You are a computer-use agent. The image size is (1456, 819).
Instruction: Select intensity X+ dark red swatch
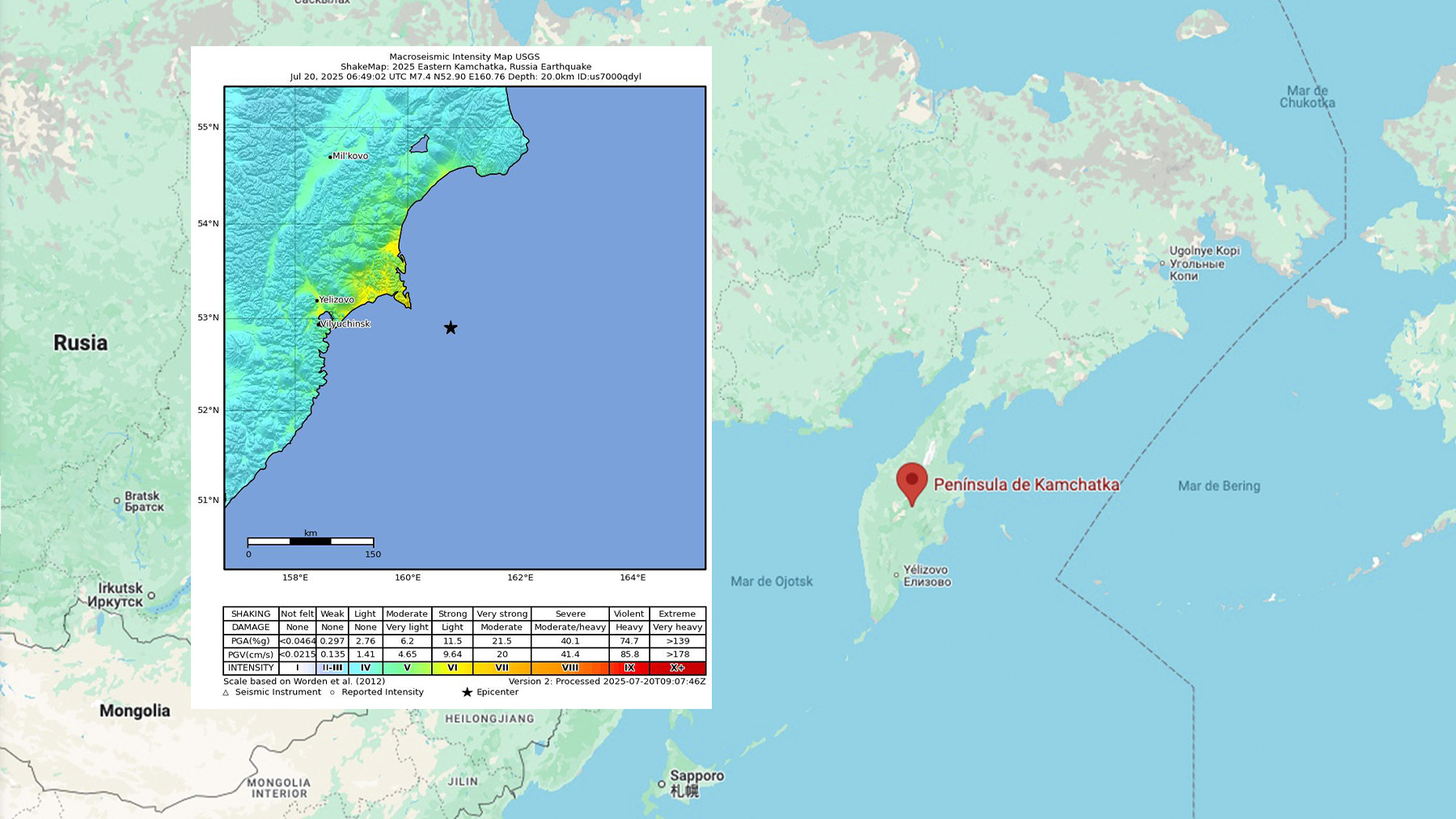click(678, 668)
